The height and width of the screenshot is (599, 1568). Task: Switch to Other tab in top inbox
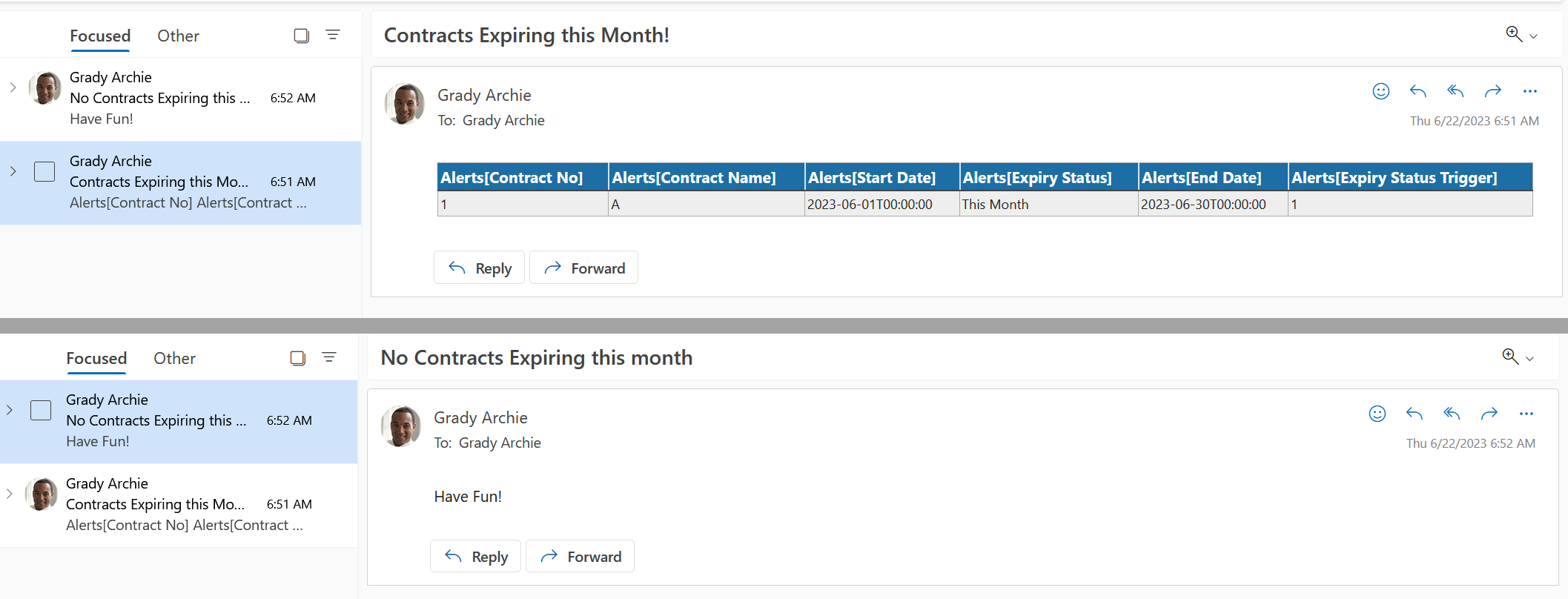(178, 36)
